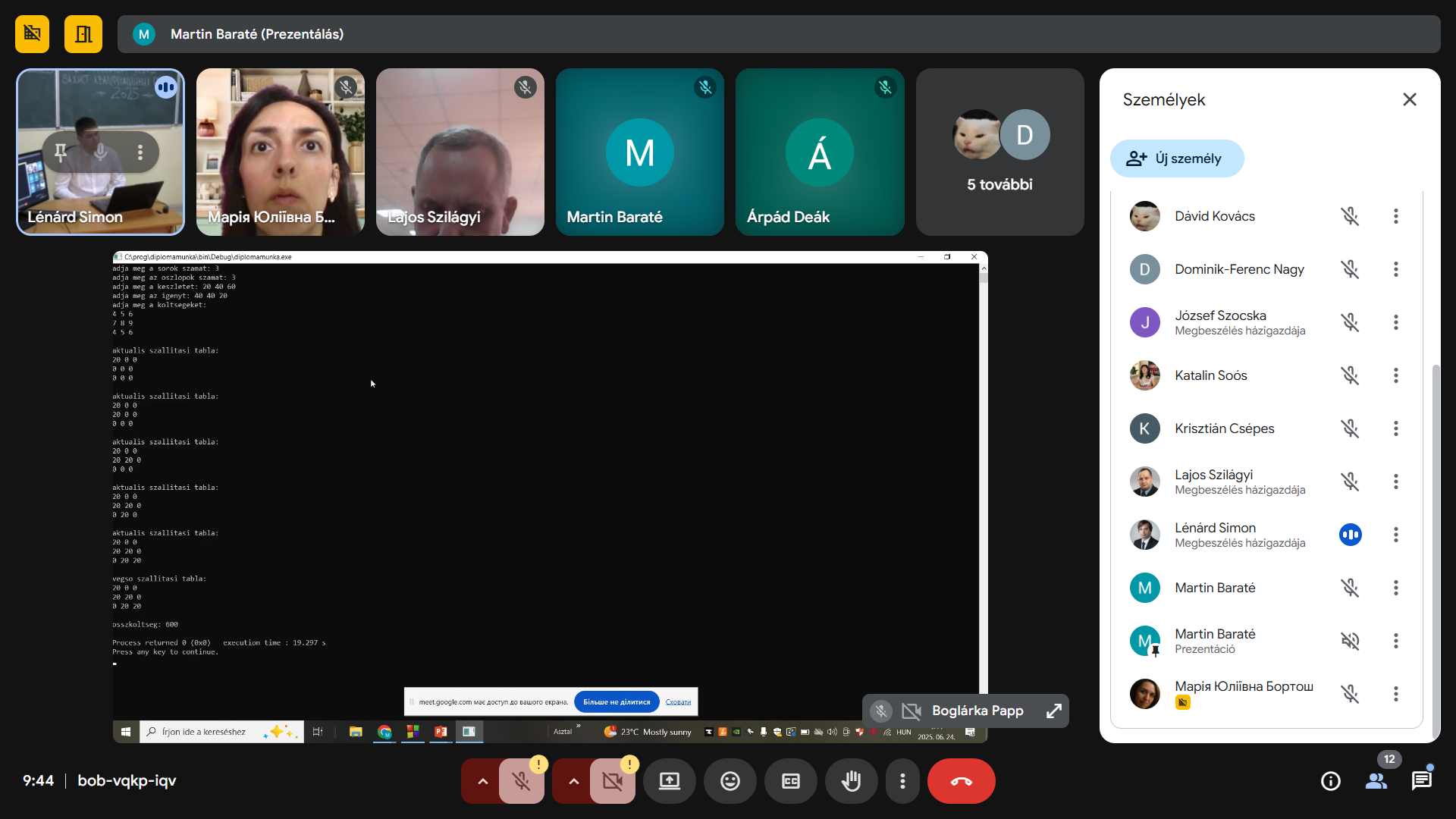Screen dimensions: 1456x819
Task: Open the chat panel icon
Action: click(x=1421, y=781)
